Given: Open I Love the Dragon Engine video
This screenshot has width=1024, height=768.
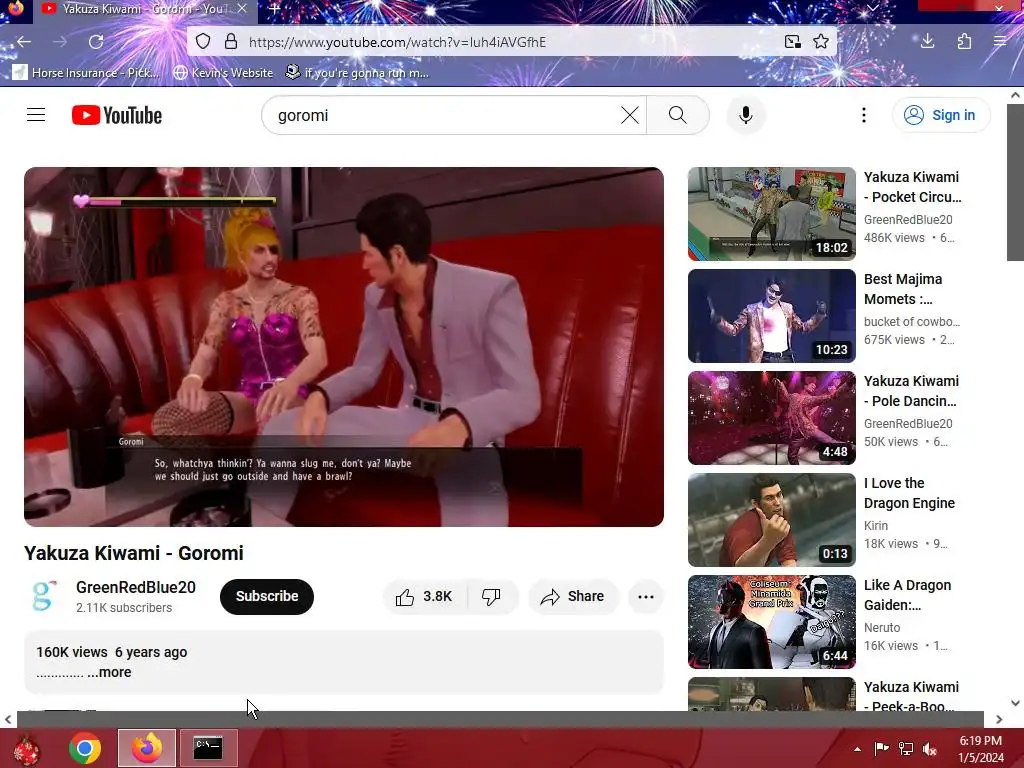Looking at the screenshot, I should coord(909,493).
